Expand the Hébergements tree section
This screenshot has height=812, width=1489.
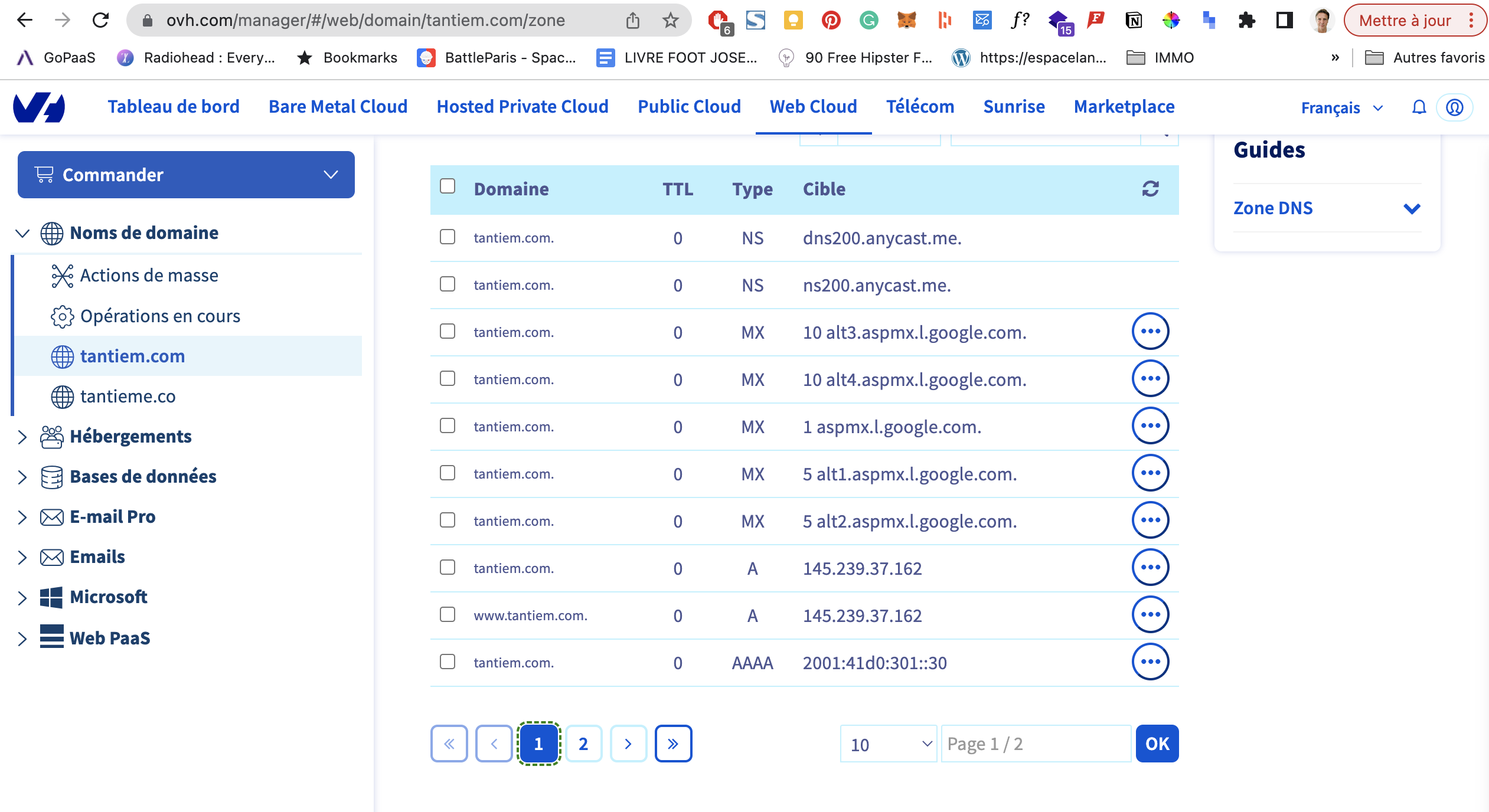22,437
